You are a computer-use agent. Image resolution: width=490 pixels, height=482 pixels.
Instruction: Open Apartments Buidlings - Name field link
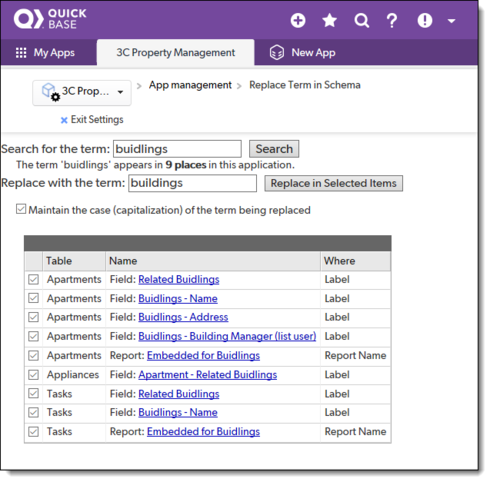[178, 298]
